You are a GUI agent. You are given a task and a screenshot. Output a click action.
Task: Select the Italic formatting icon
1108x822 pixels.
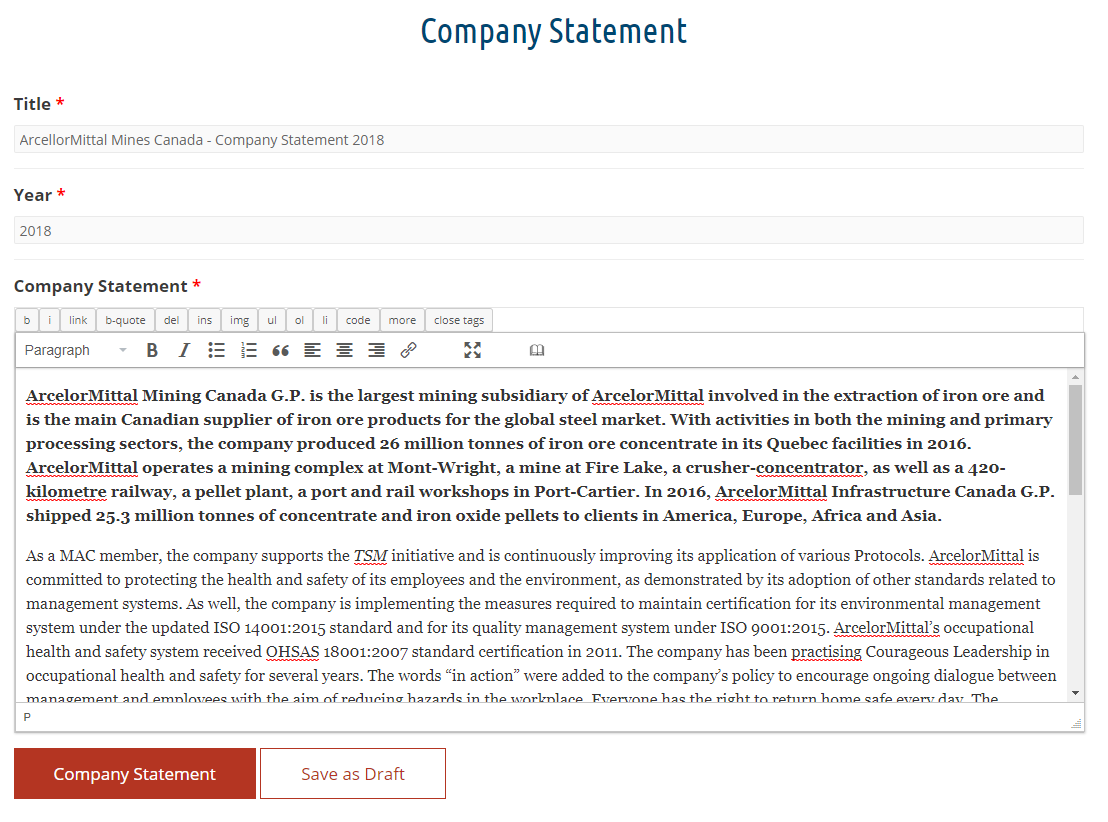(x=184, y=350)
